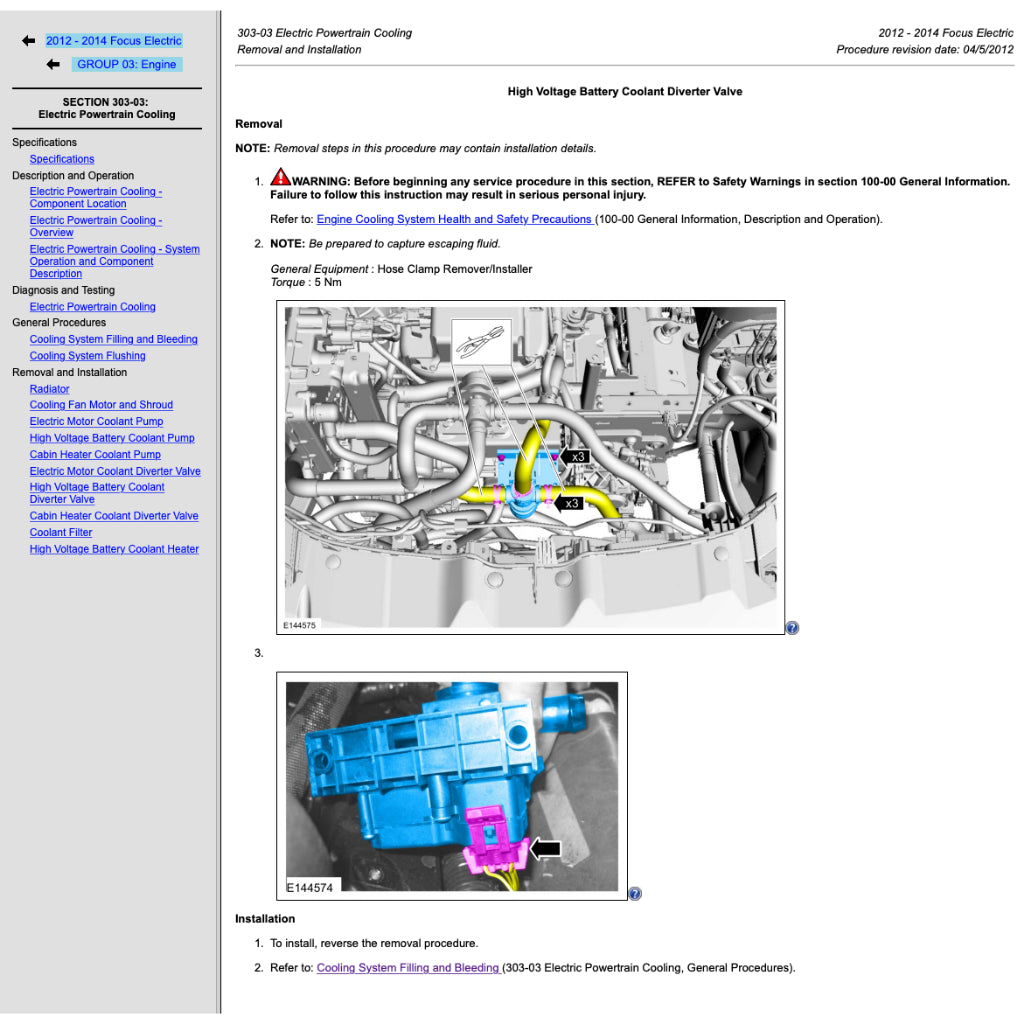Click the back arrow beside GROUP 03: Engine

(x=53, y=64)
